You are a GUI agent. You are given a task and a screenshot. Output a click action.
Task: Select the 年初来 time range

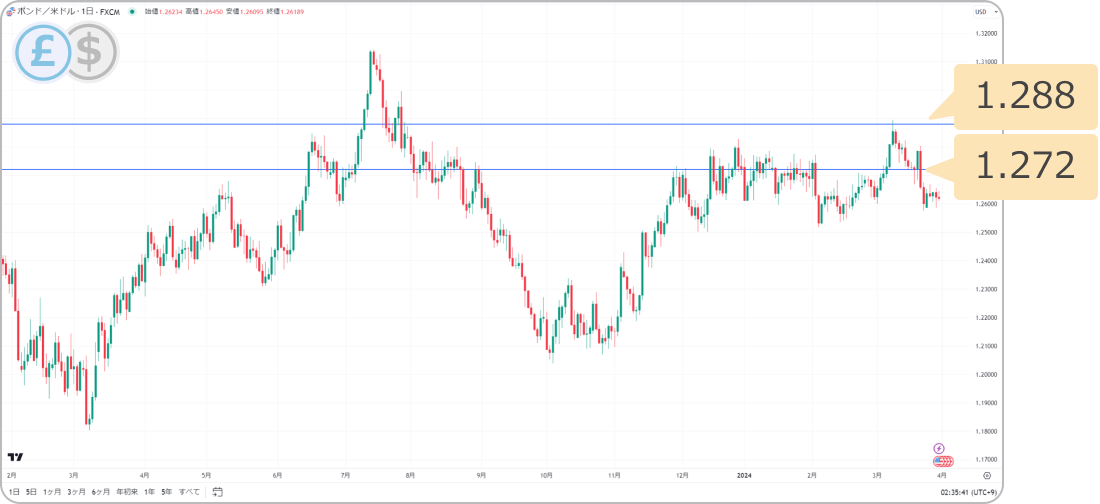coord(127,491)
